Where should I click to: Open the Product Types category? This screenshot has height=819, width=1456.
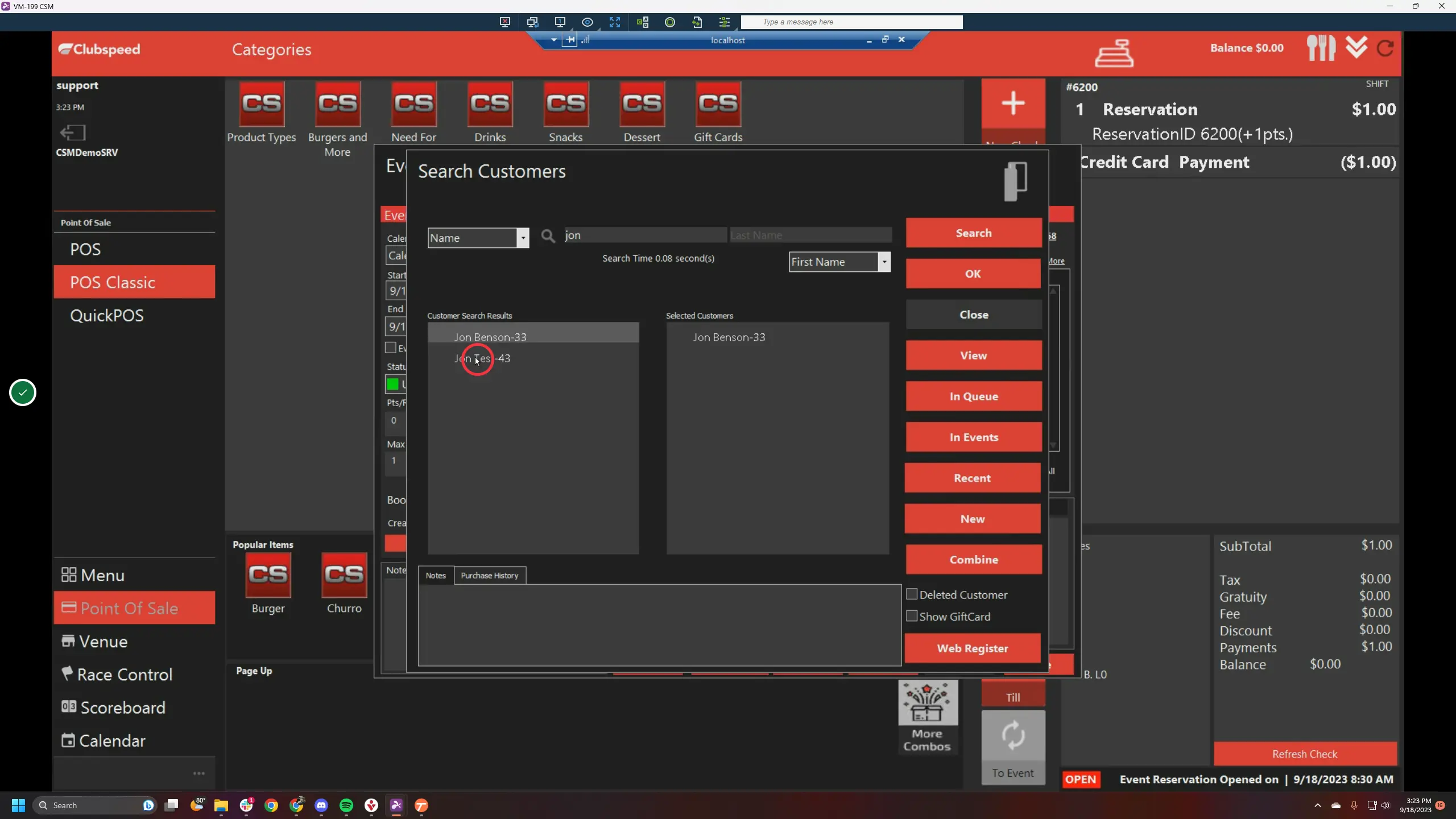point(262,112)
